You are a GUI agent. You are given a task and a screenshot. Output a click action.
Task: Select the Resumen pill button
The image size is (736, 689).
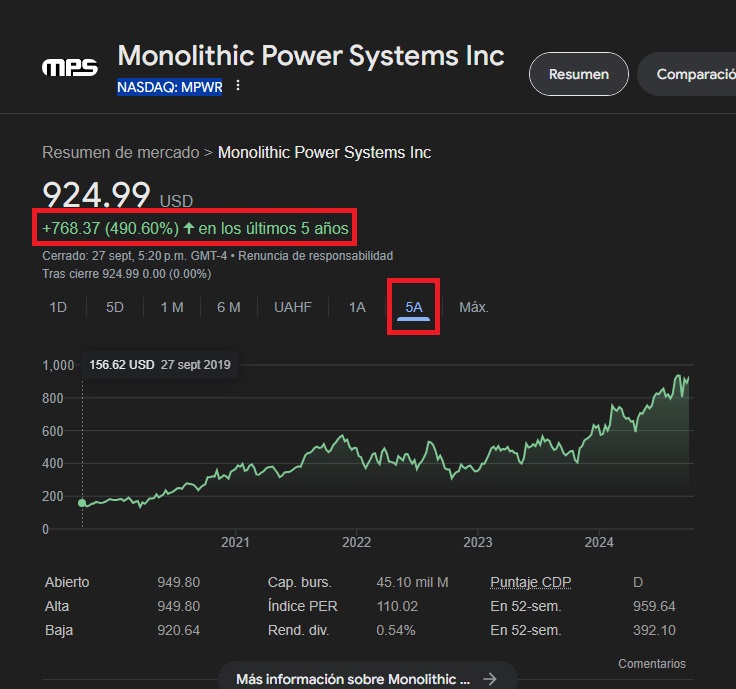click(x=578, y=74)
